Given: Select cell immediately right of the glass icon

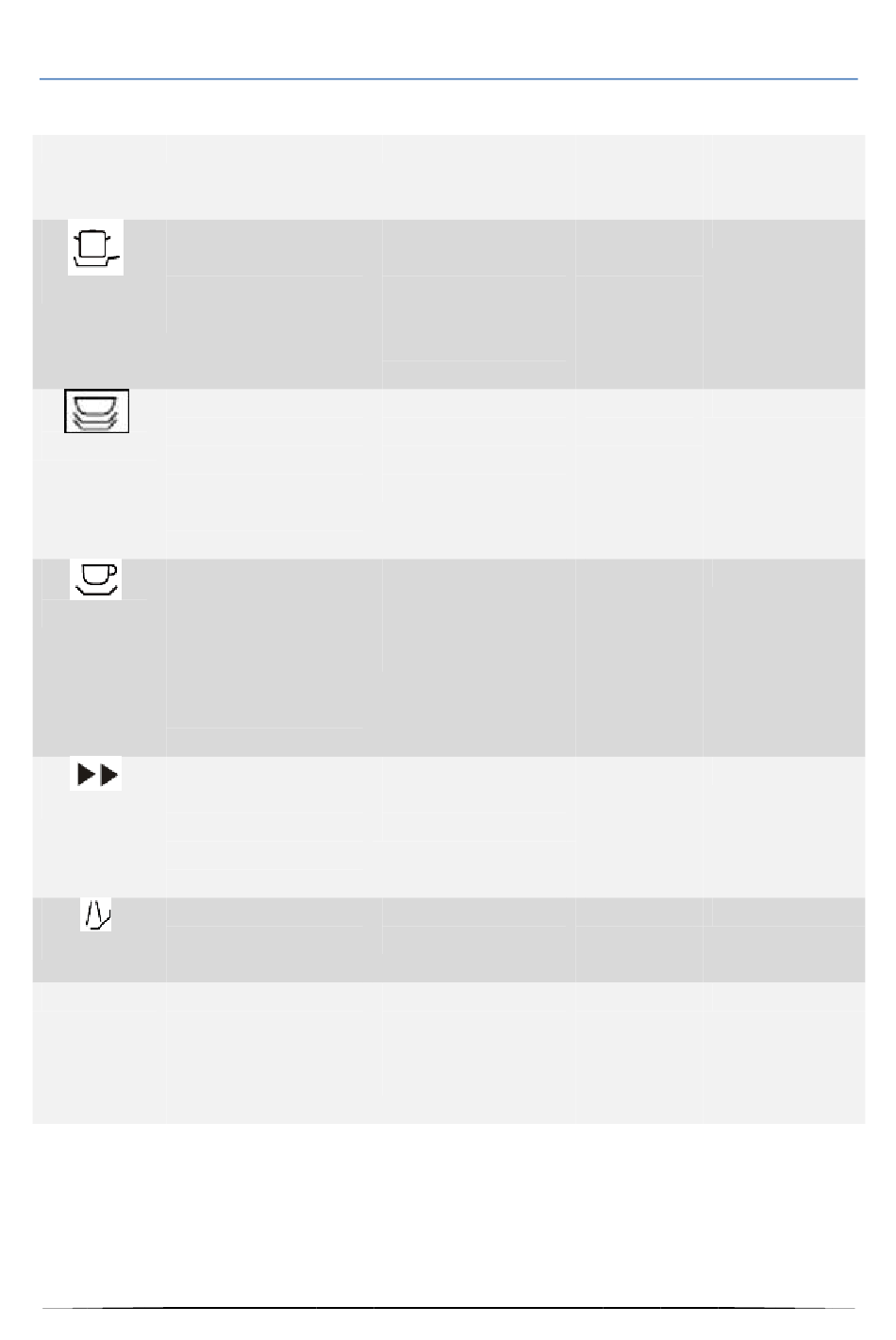Looking at the screenshot, I should [274, 912].
